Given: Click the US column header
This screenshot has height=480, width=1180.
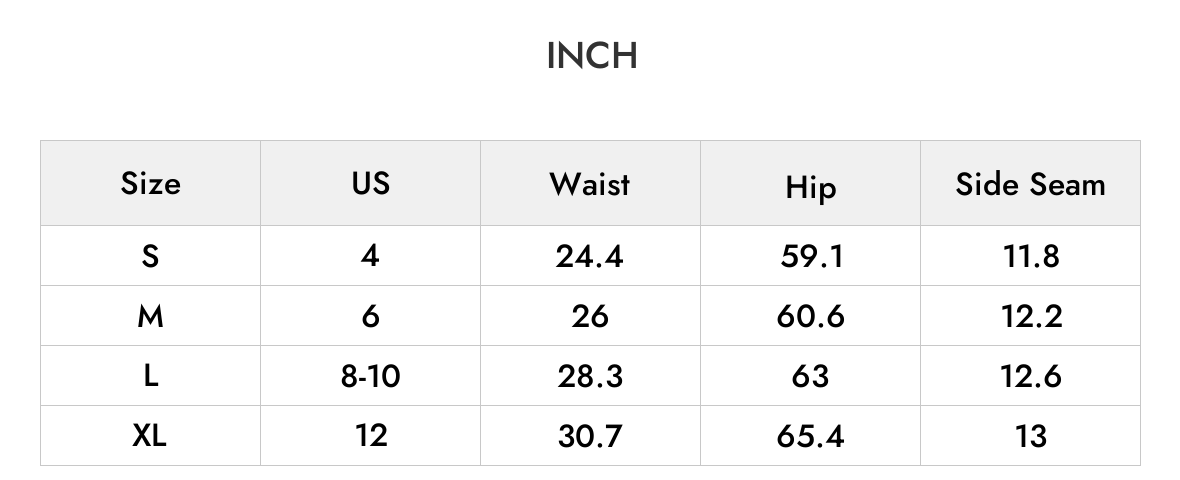Looking at the screenshot, I should [370, 184].
